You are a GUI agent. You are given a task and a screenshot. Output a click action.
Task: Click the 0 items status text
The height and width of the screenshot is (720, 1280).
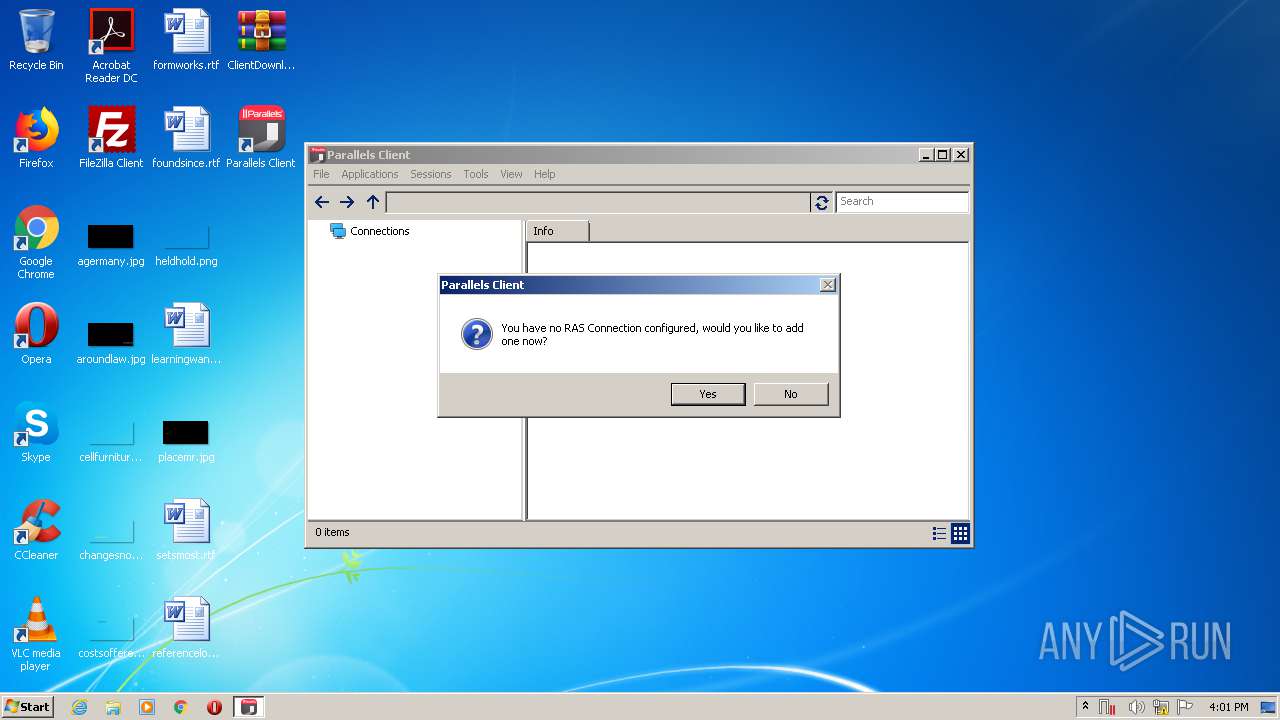coord(333,532)
